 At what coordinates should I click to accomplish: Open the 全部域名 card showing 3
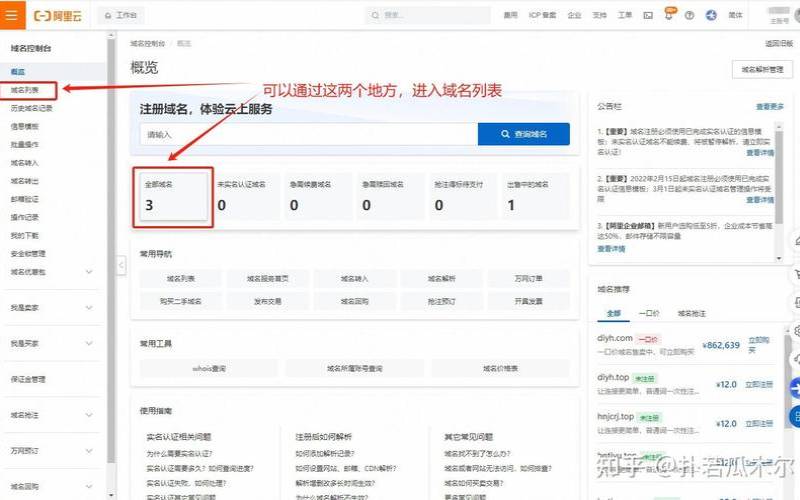(173, 196)
